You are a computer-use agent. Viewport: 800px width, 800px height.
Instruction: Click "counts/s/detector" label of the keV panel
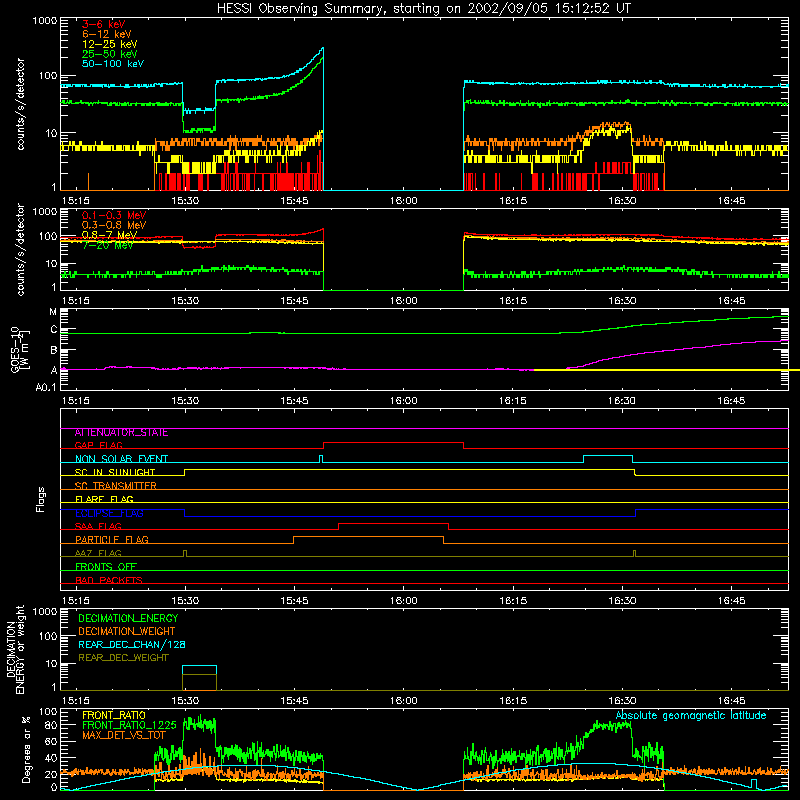20,104
